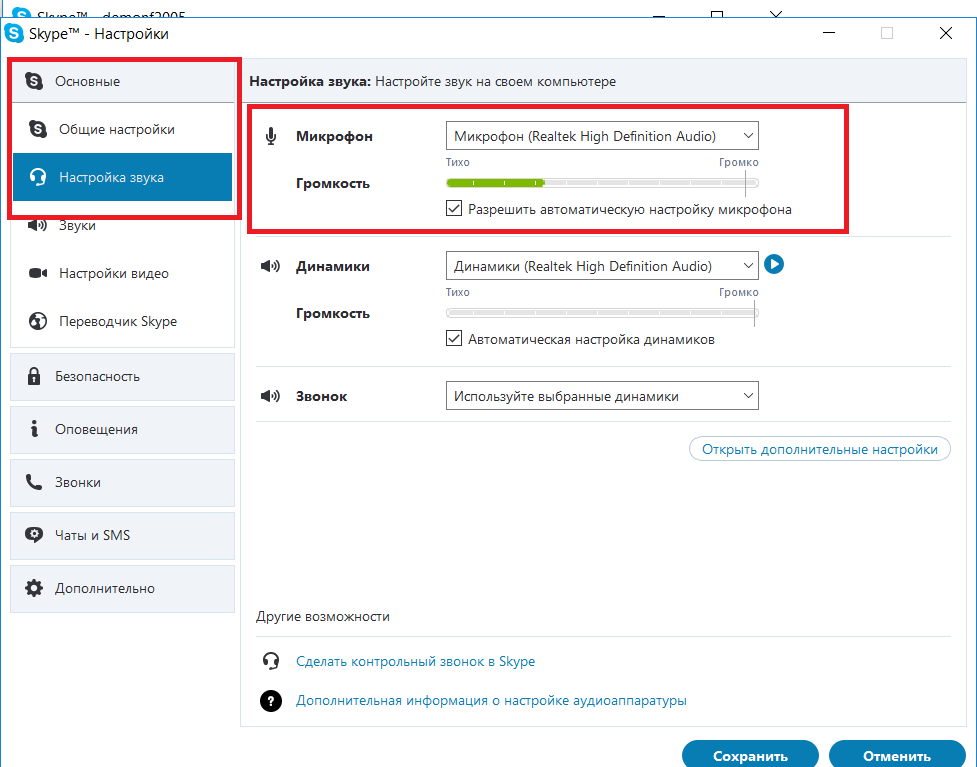Viewport: 977px width, 767px height.
Task: Open the Динамики device dropdown
Action: pos(602,266)
